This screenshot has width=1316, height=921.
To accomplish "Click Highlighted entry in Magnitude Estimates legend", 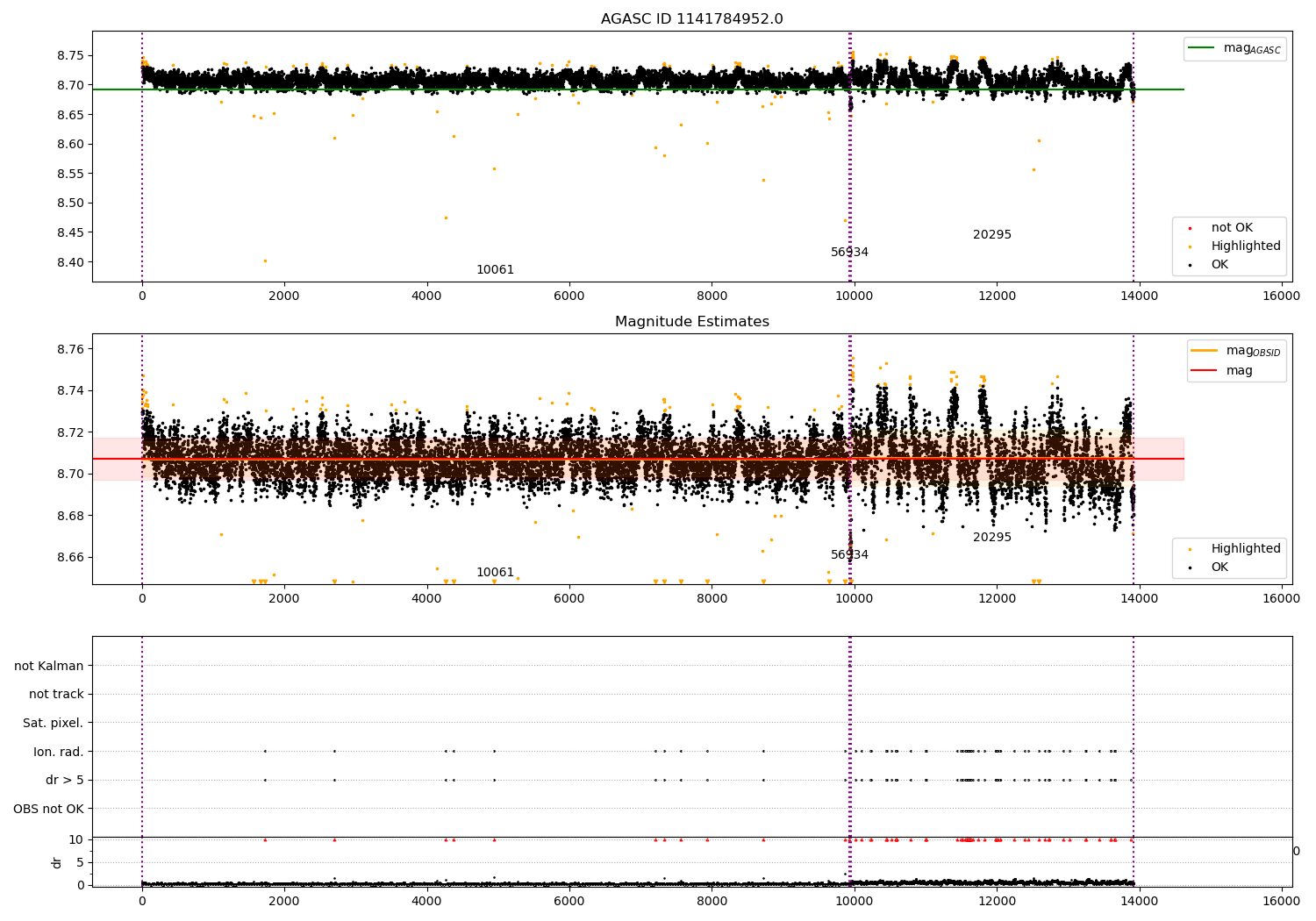I will pos(1246,549).
